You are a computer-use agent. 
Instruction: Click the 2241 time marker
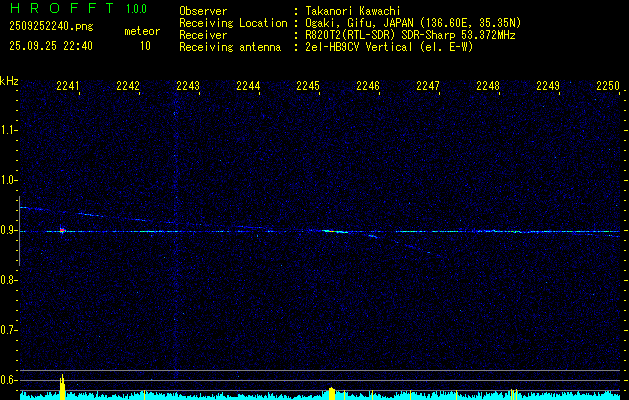pyautogui.click(x=68, y=87)
